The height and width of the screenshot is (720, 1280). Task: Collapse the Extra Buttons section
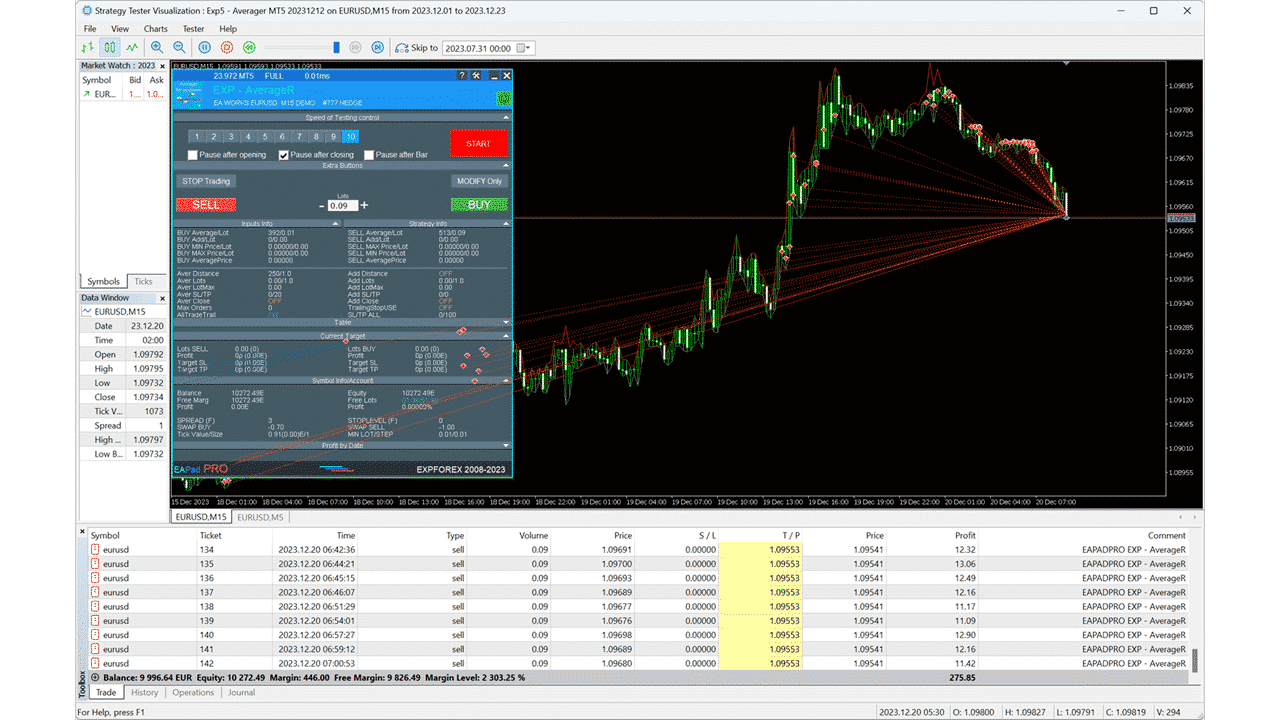point(506,165)
